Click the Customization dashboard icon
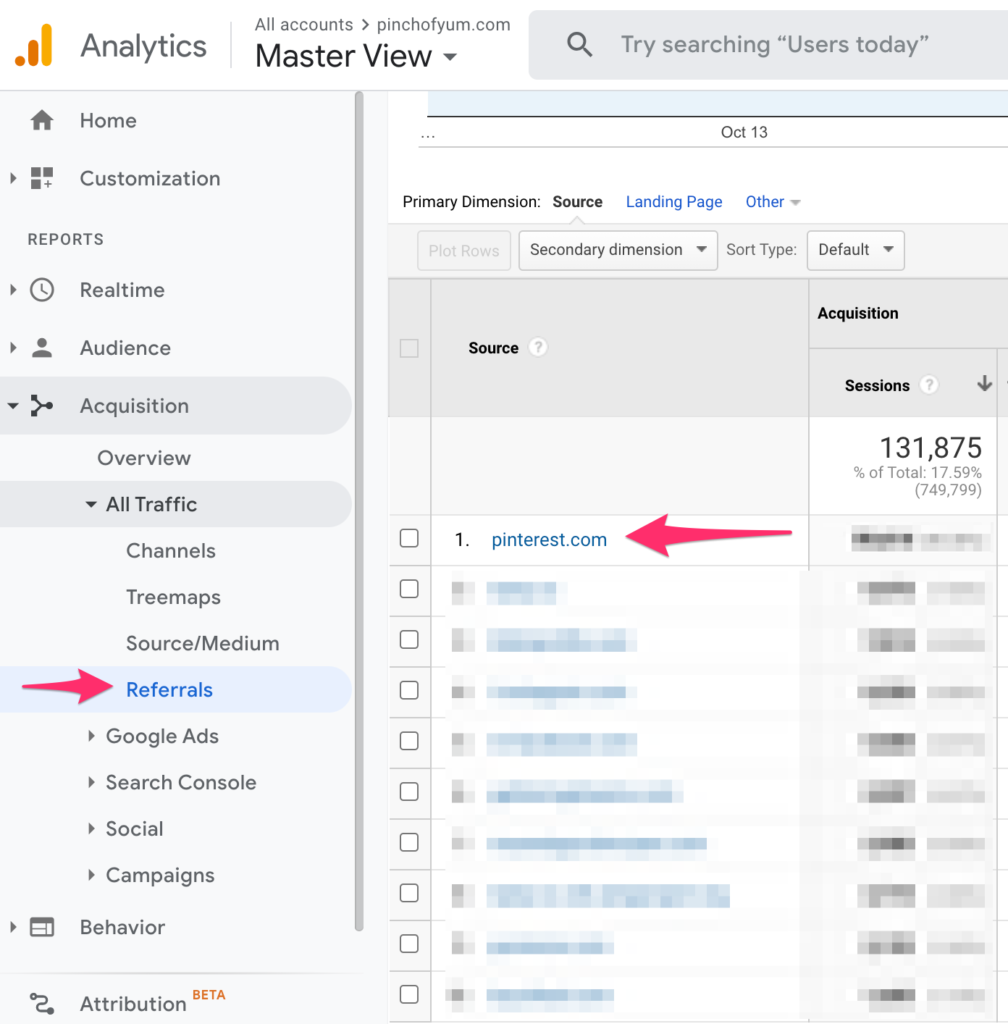Image resolution: width=1008 pixels, height=1024 pixels. [42, 178]
